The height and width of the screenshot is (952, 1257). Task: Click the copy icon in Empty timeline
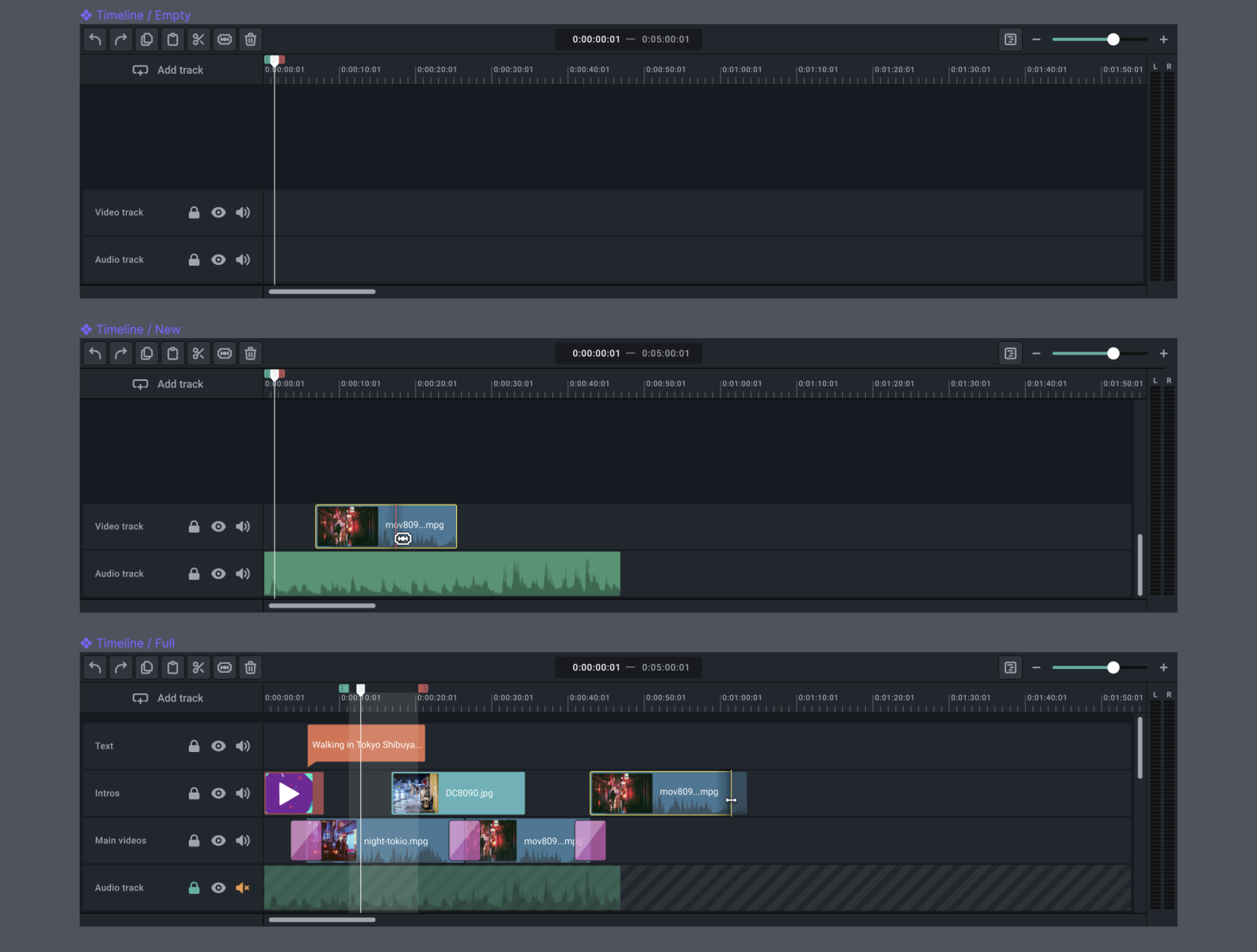click(x=147, y=39)
